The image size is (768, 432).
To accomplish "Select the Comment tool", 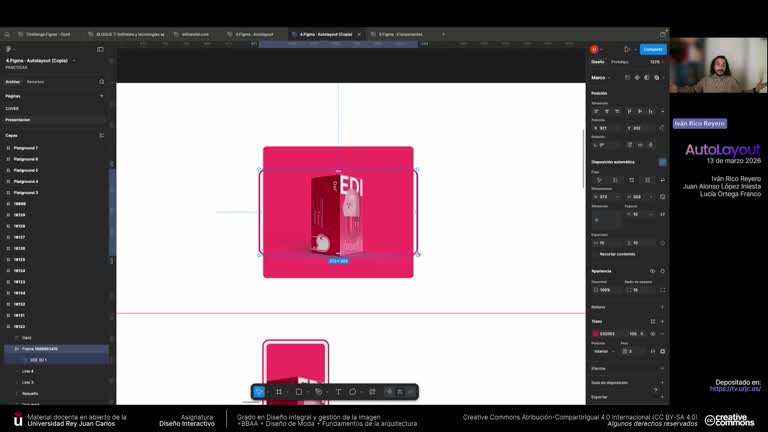I will pos(353,392).
